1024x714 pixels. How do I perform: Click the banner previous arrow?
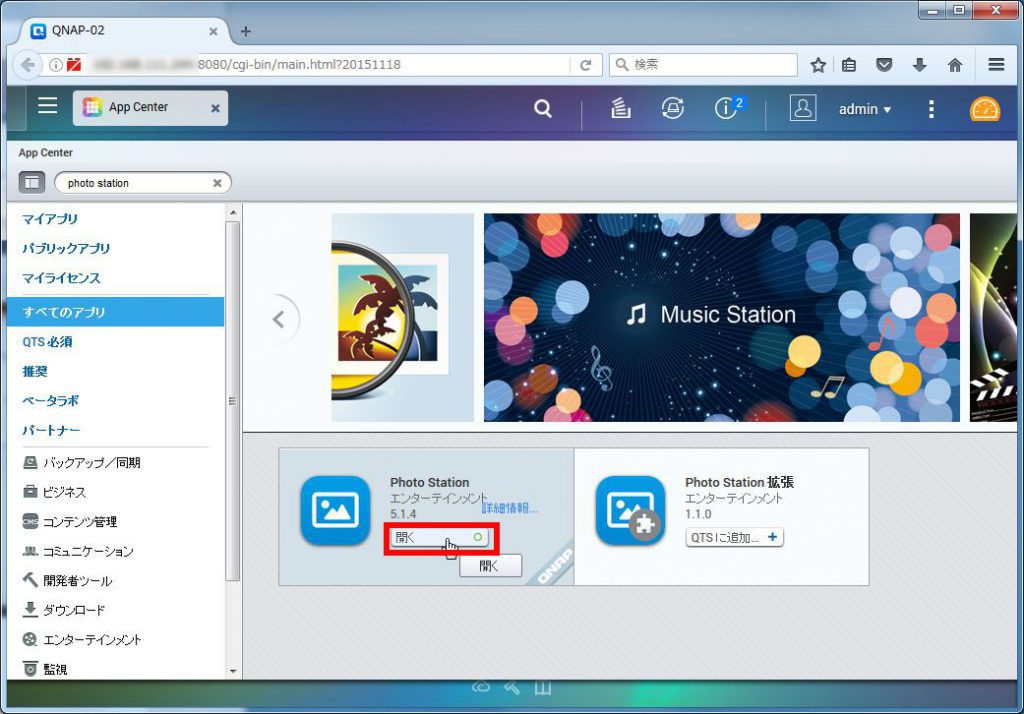pyautogui.click(x=279, y=319)
